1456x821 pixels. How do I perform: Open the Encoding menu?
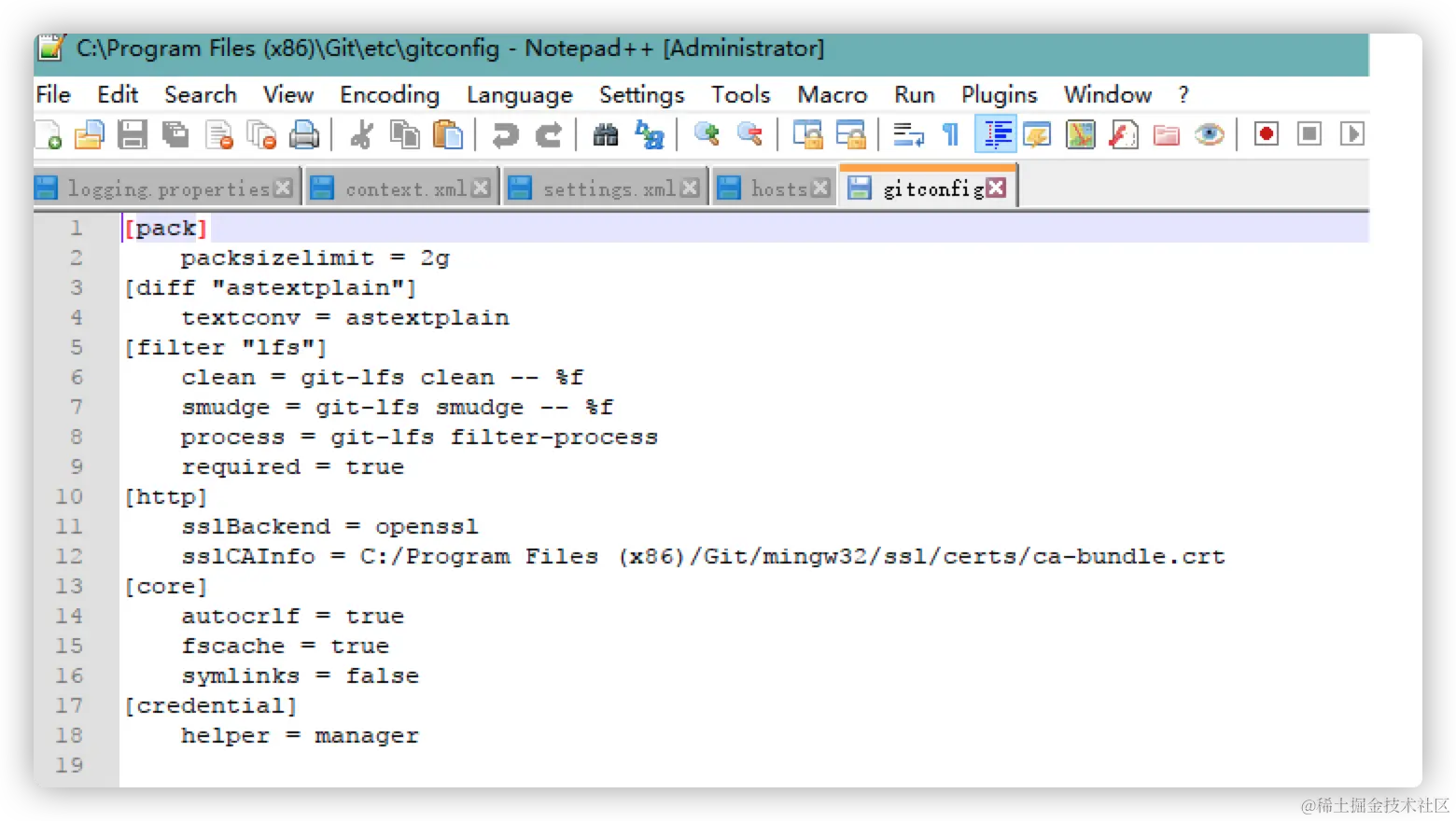389,95
